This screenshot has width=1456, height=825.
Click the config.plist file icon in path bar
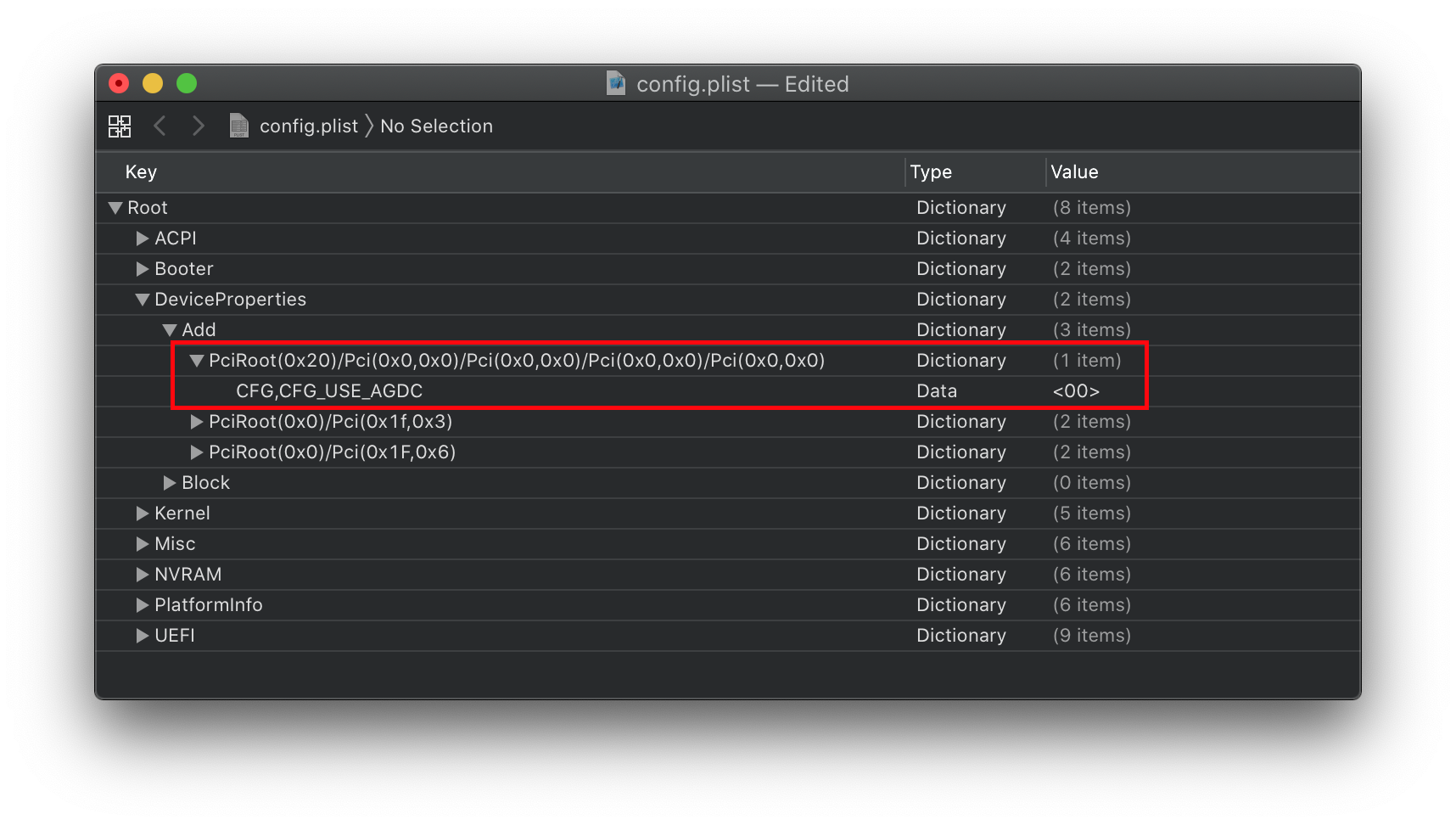click(239, 126)
